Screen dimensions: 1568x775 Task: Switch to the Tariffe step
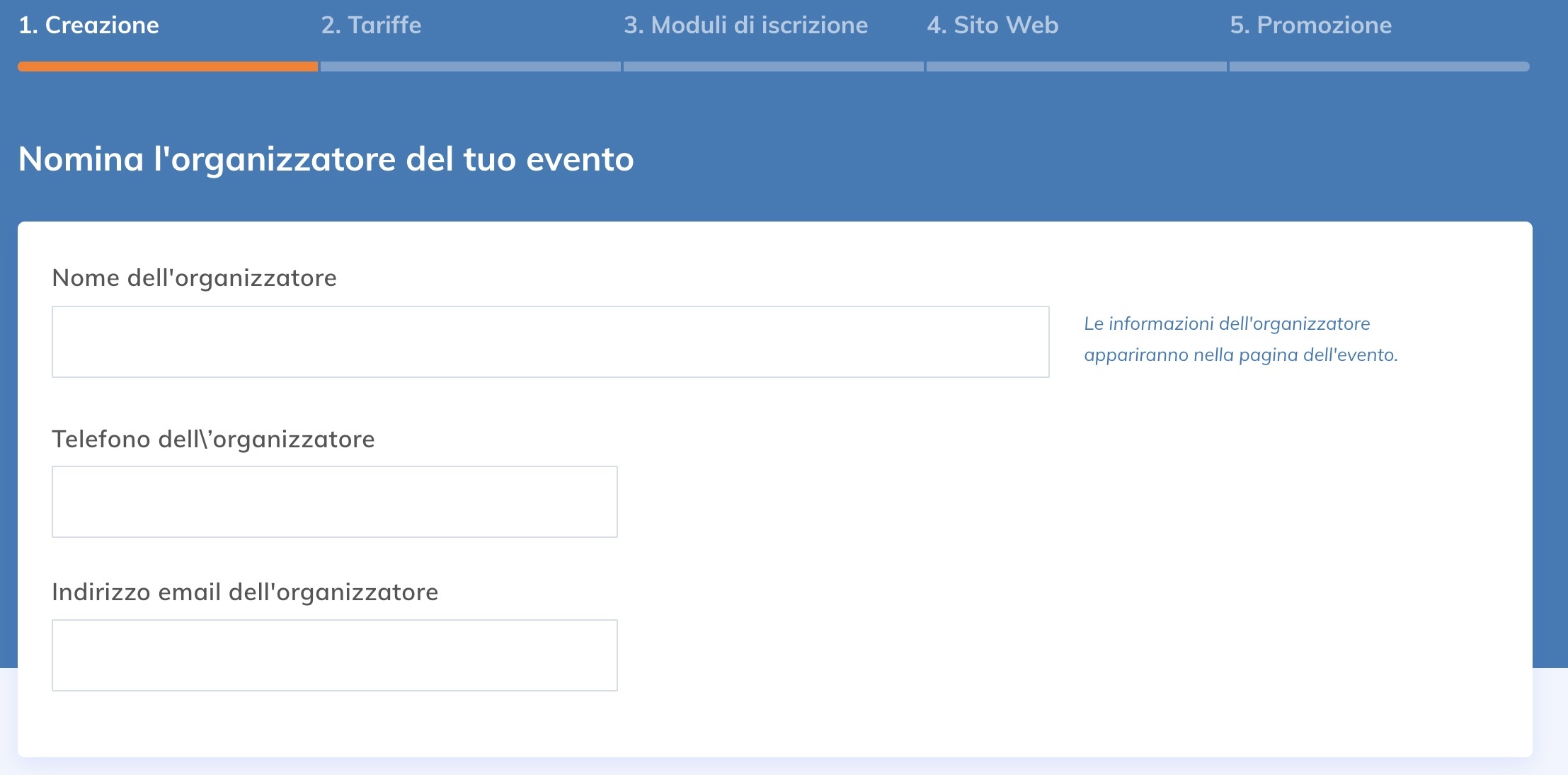pos(371,25)
